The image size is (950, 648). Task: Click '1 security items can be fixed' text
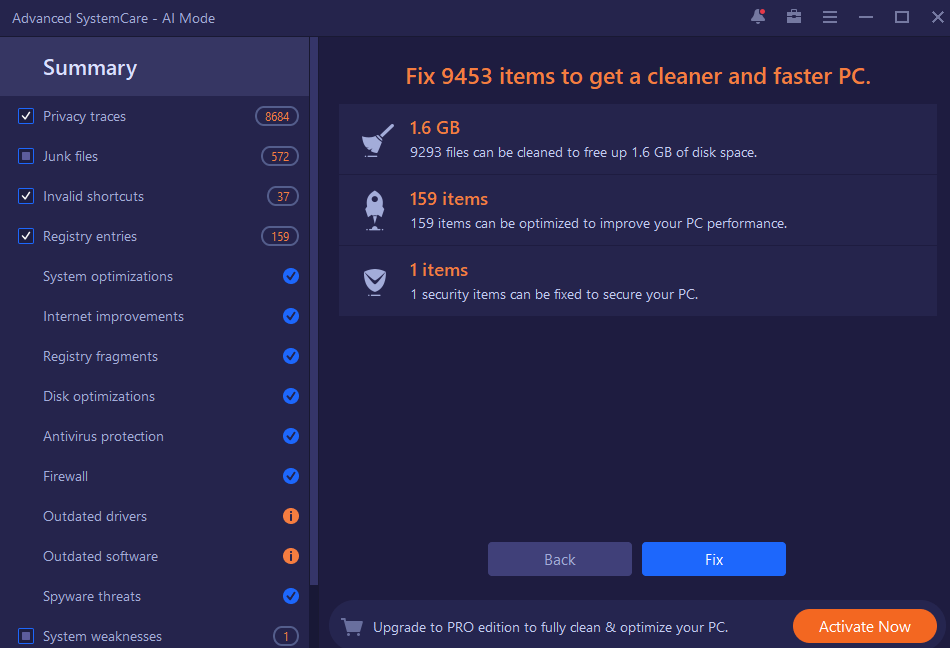(x=554, y=294)
